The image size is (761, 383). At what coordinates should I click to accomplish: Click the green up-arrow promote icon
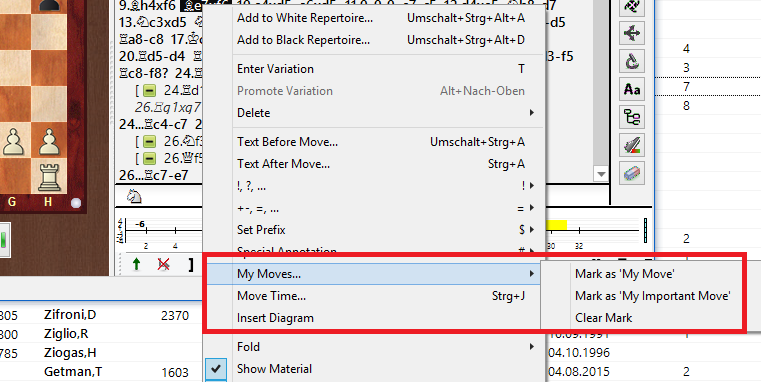coord(137,264)
